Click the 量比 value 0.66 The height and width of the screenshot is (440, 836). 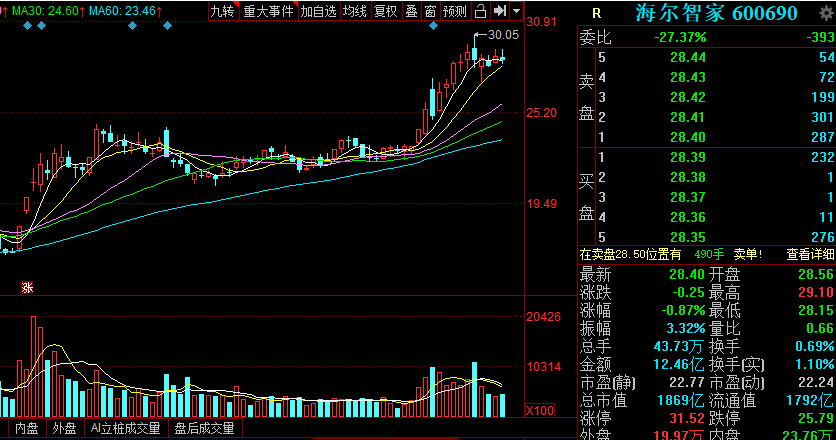click(x=819, y=328)
